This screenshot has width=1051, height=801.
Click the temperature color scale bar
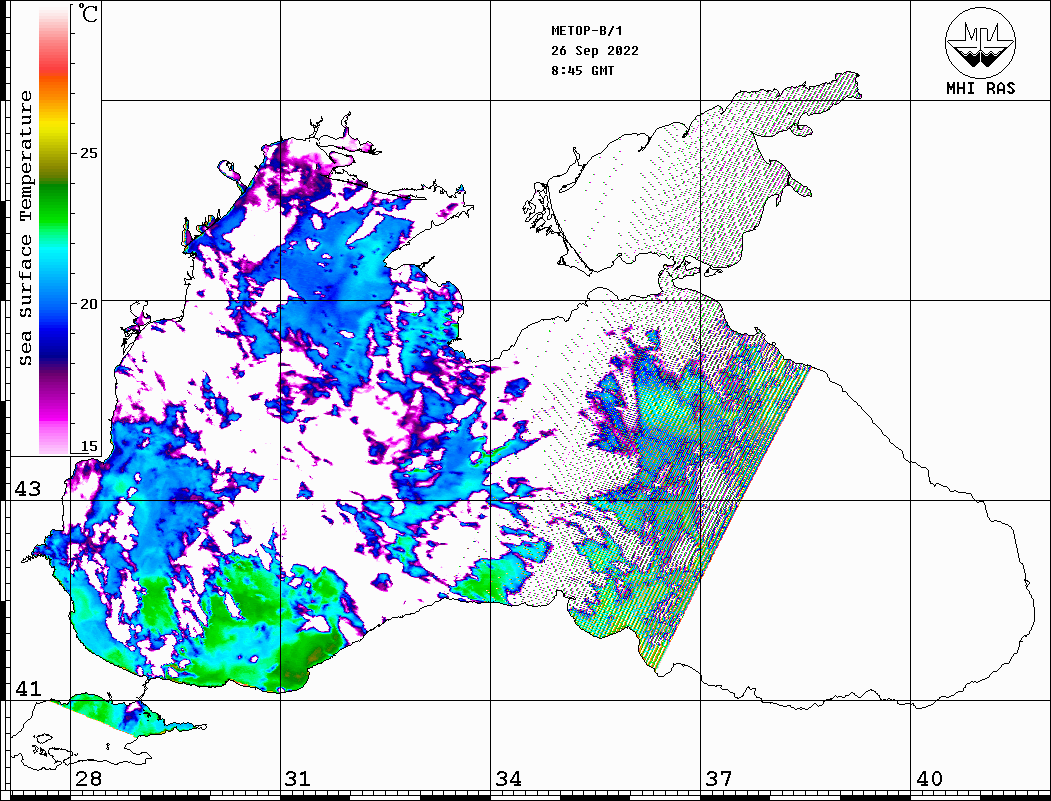[54, 229]
